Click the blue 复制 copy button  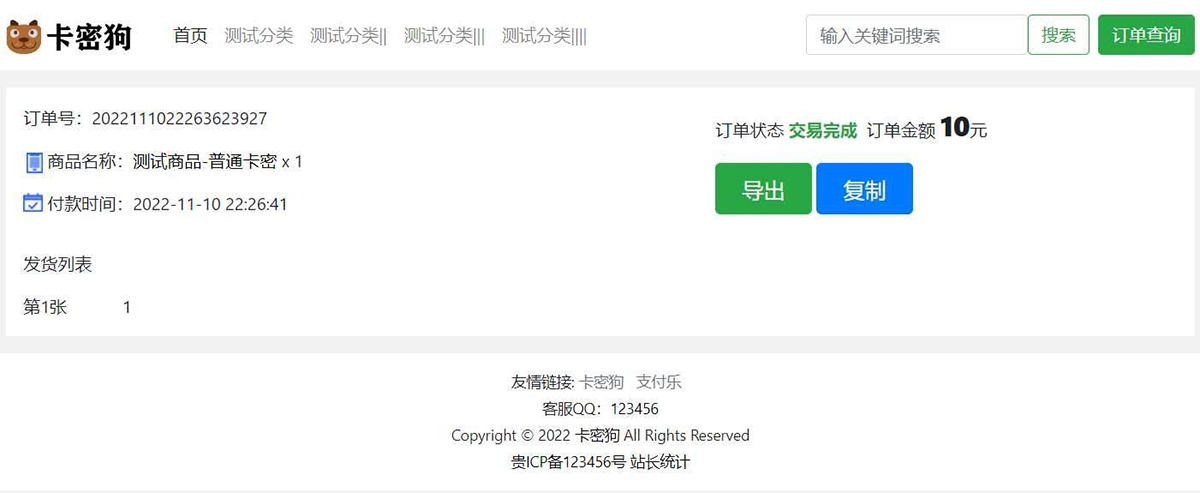point(864,189)
